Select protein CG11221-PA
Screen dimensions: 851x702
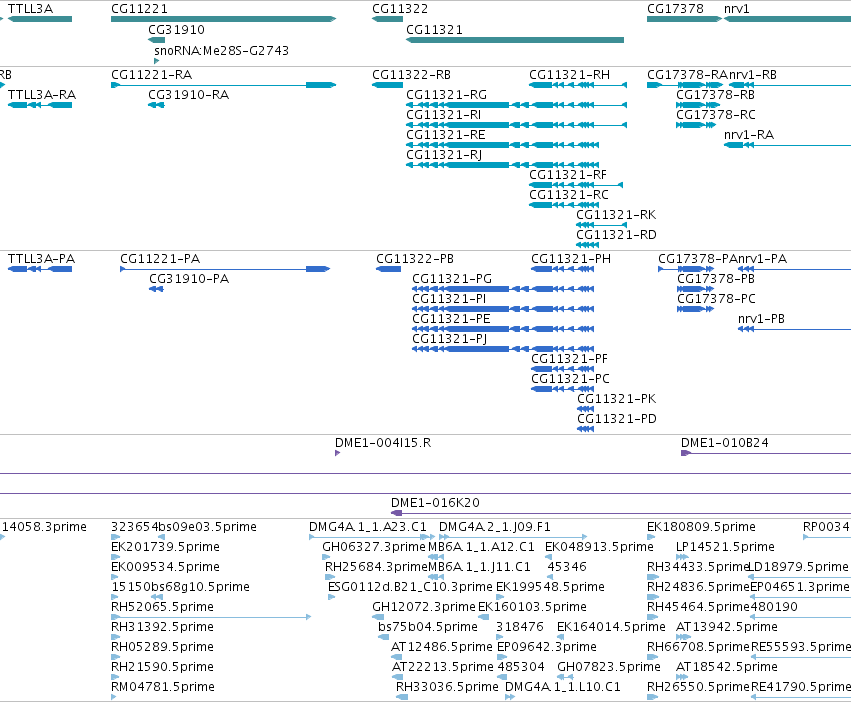(160, 258)
